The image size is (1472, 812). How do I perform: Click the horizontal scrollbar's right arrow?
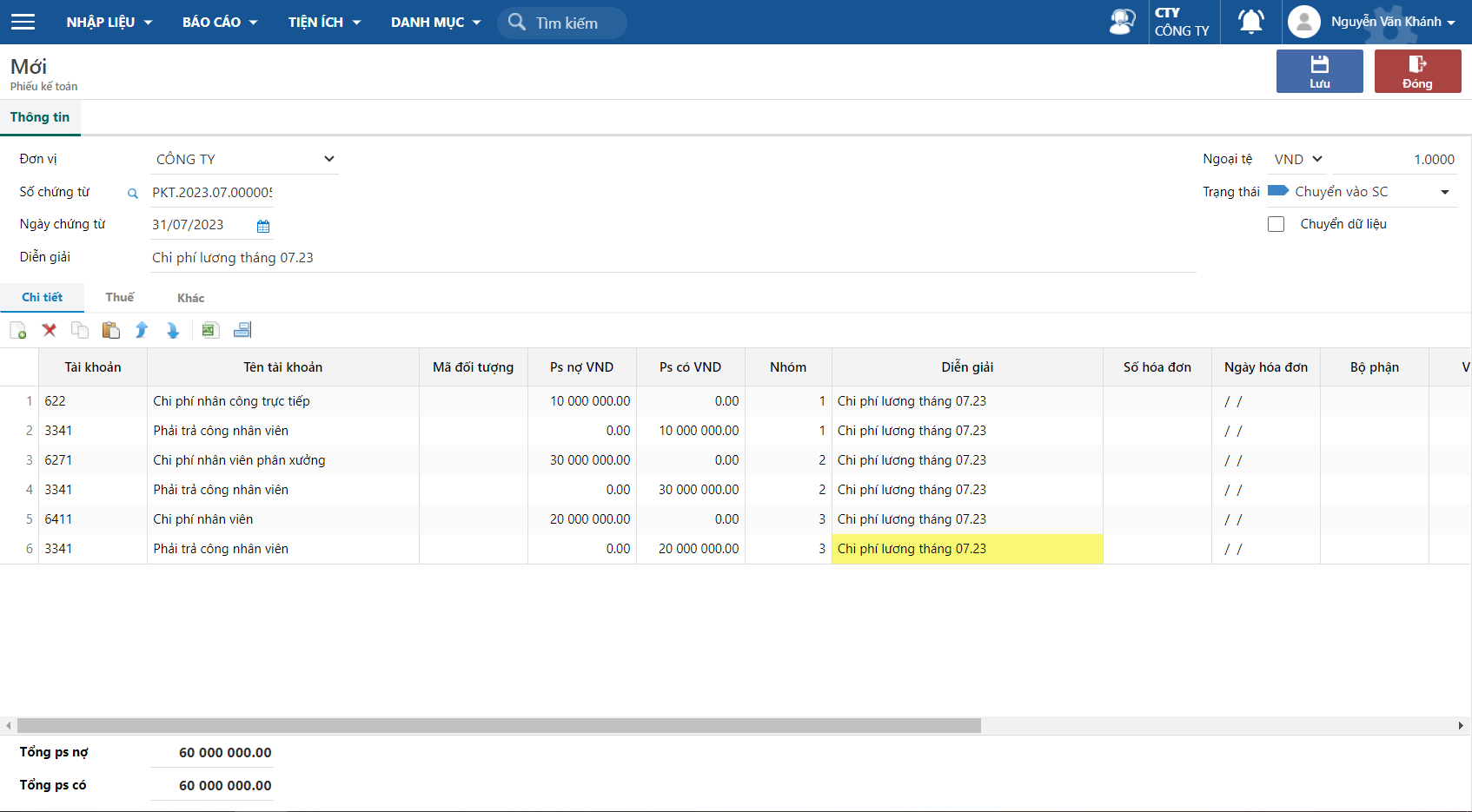click(x=1461, y=725)
